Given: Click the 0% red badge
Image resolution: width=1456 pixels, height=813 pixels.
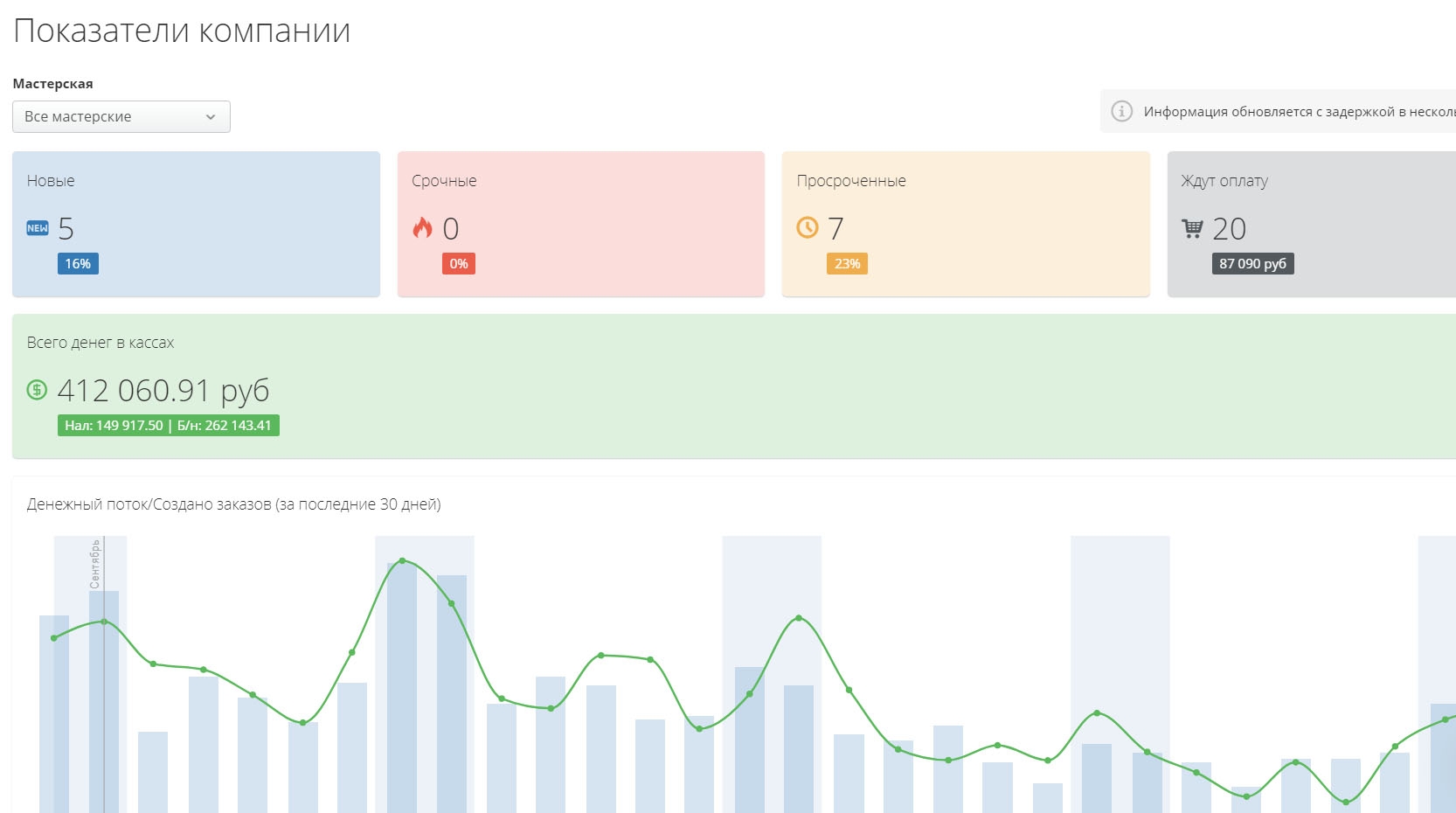Looking at the screenshot, I should pyautogui.click(x=459, y=264).
